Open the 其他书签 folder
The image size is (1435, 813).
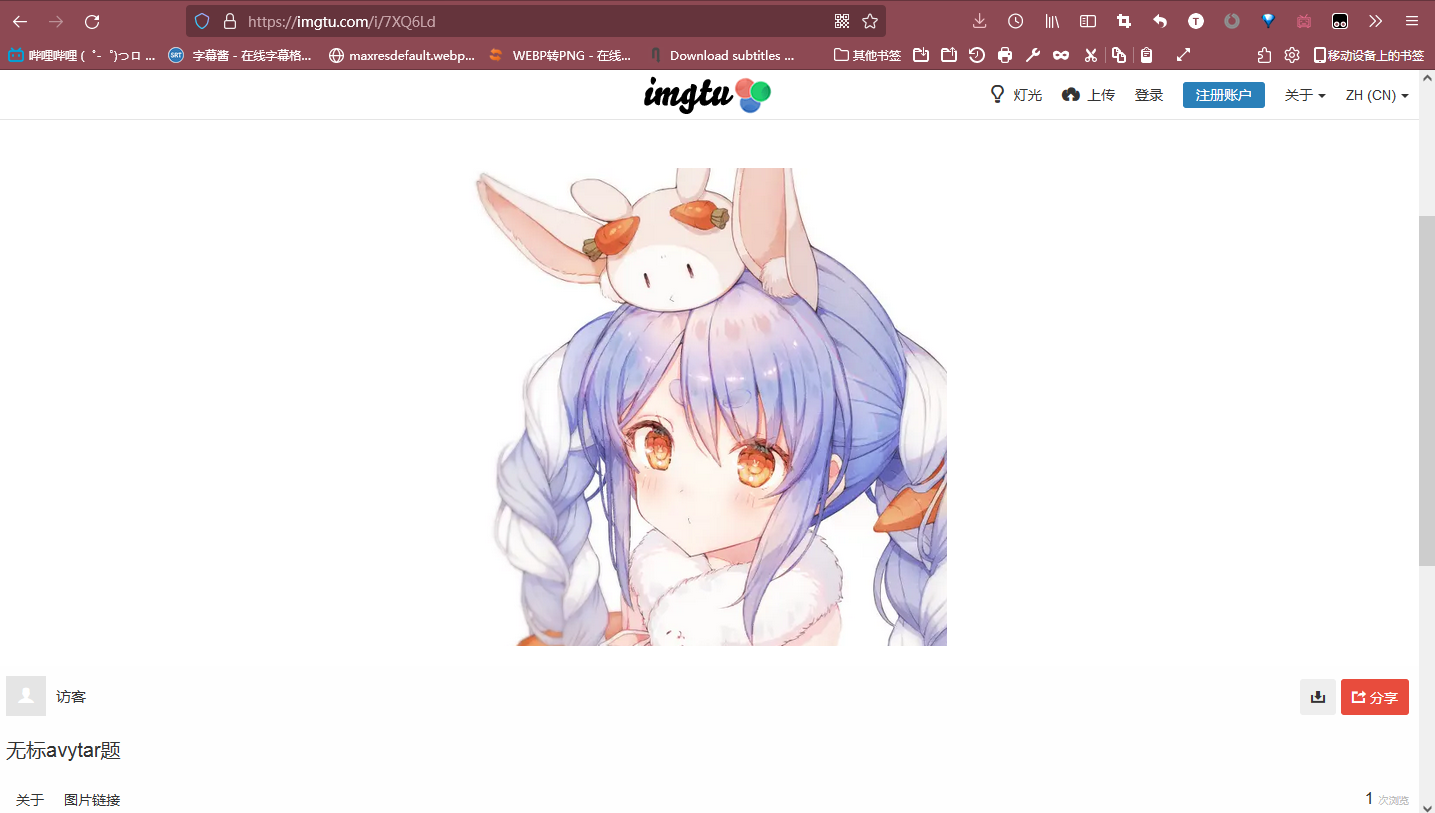click(867, 56)
